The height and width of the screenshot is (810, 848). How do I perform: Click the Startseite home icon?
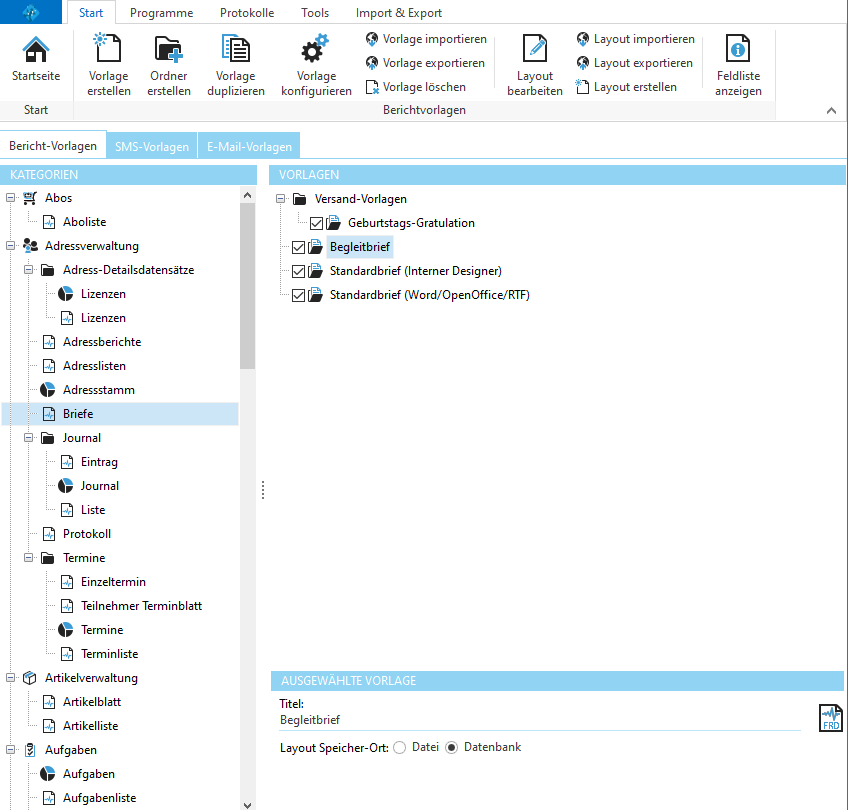coord(35,50)
